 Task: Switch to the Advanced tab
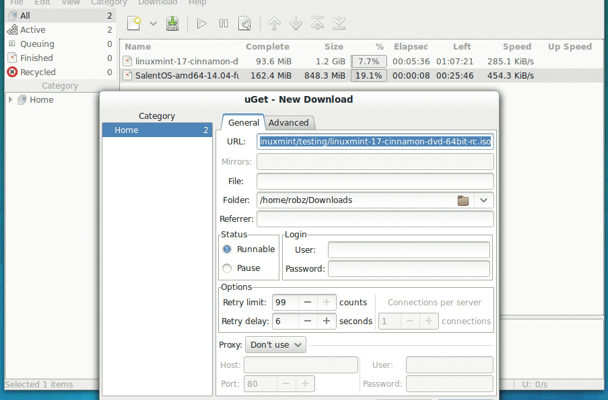point(289,122)
